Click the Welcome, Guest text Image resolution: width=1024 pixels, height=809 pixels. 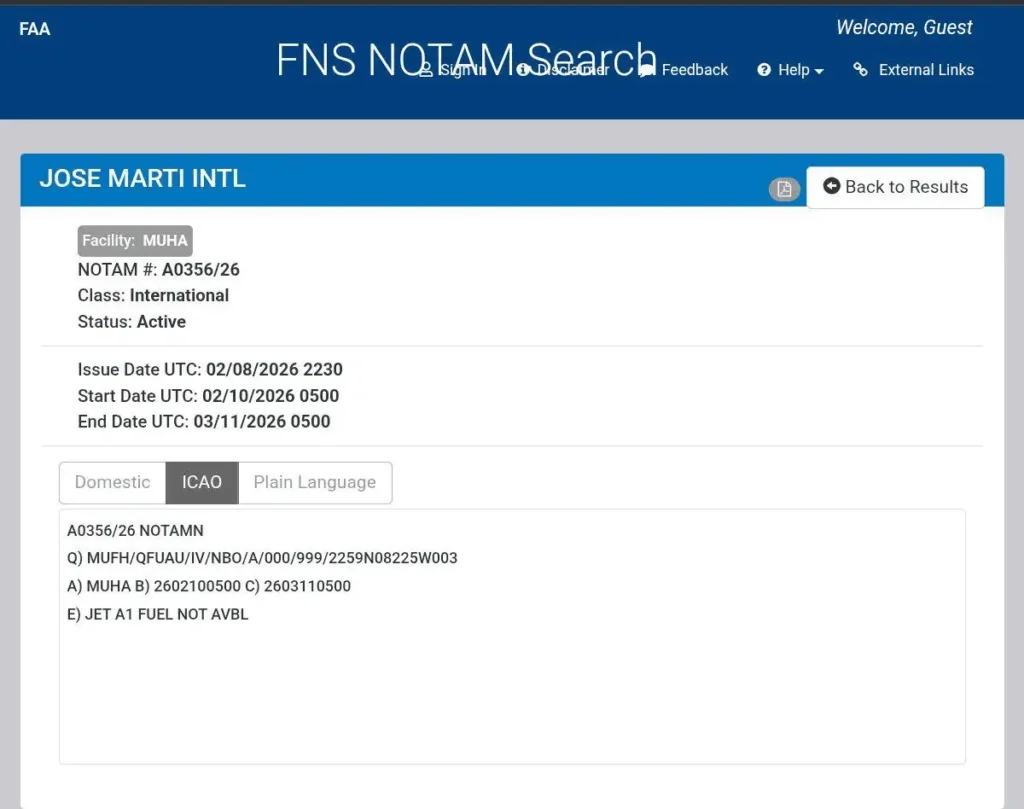click(904, 28)
